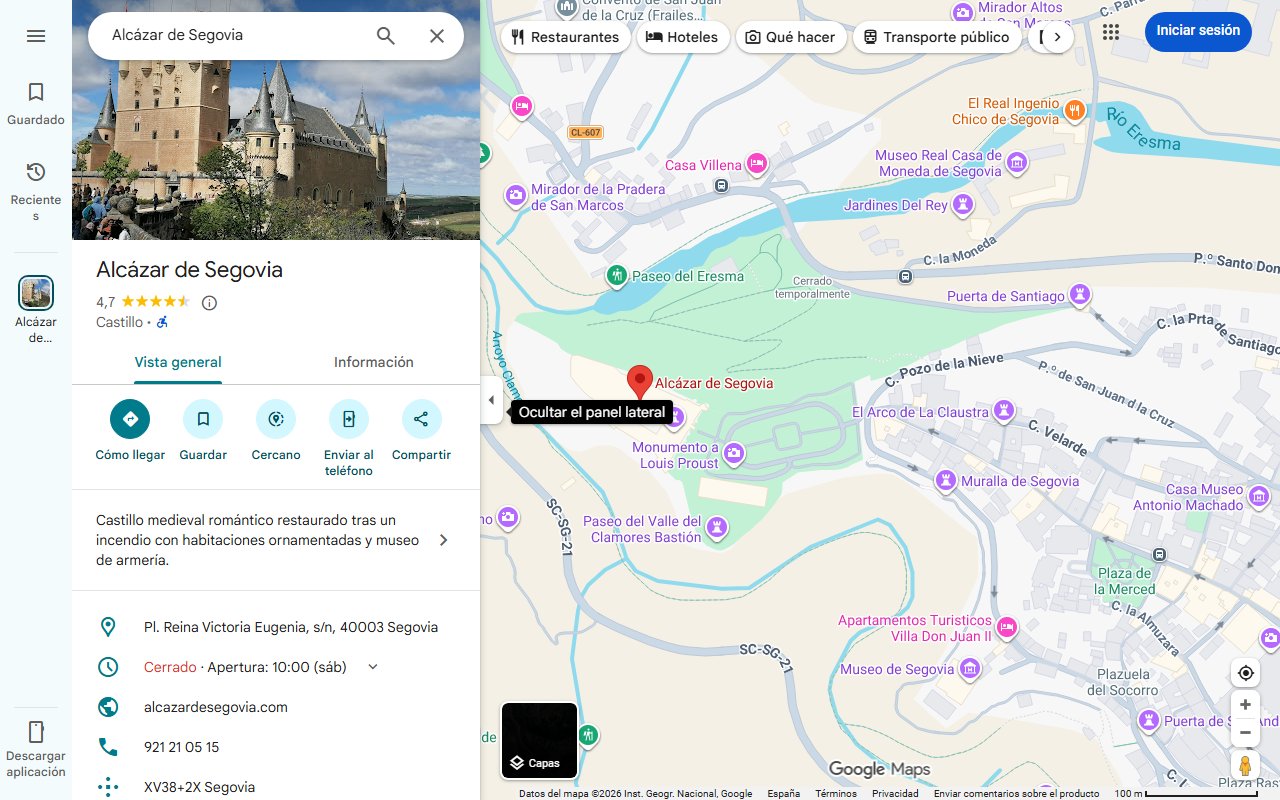Open directions with the Cómo llegar icon
The width and height of the screenshot is (1280, 800).
pos(129,419)
